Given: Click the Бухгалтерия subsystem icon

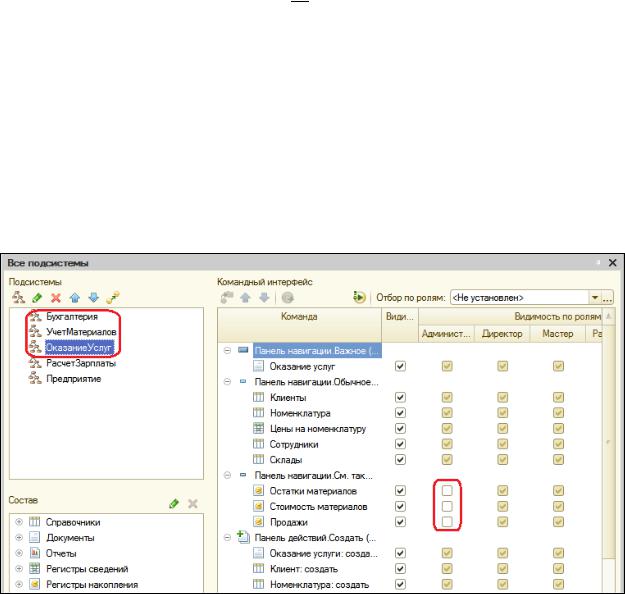Looking at the screenshot, I should 35,317.
